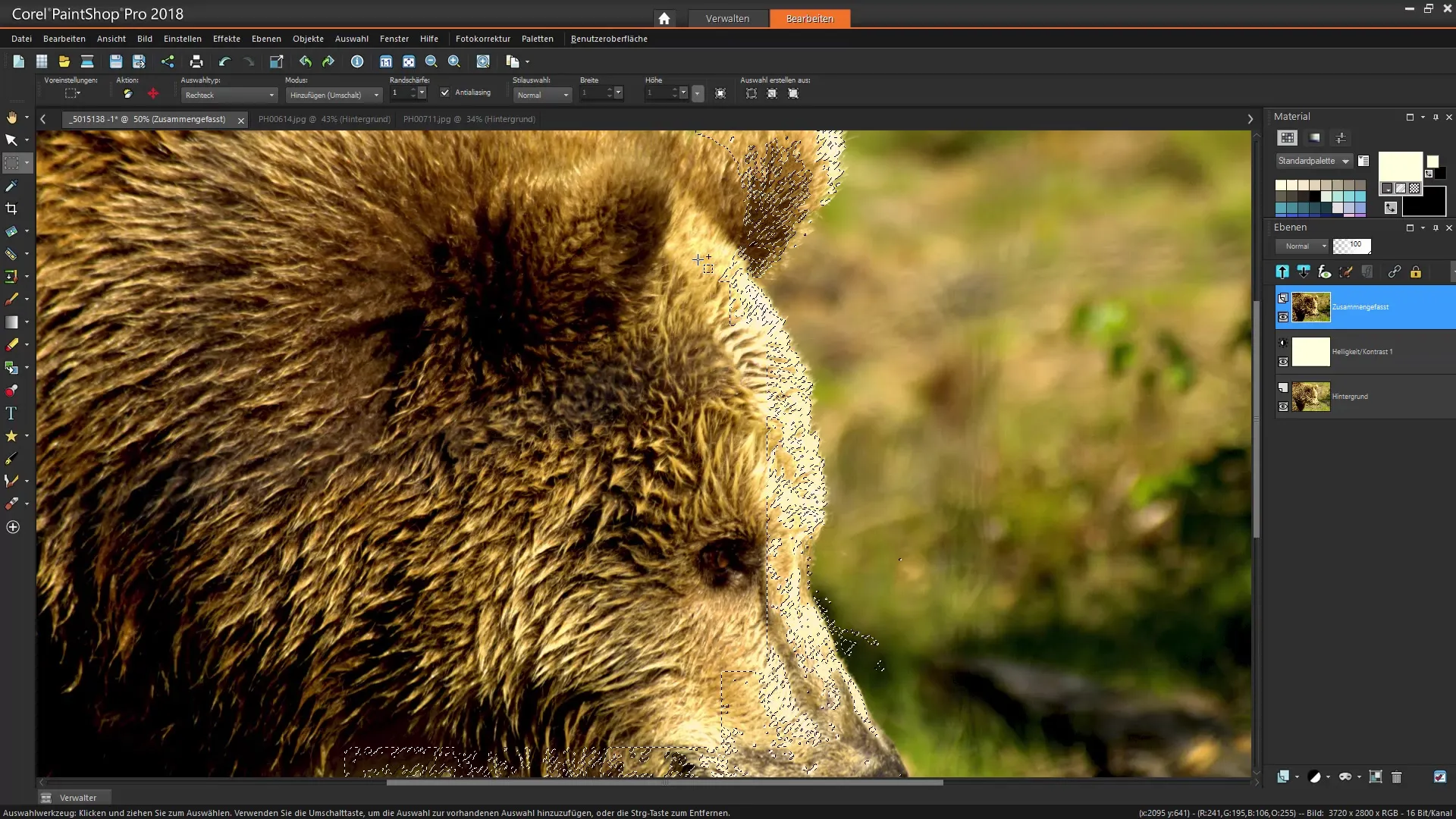The image size is (1456, 819).
Task: Open the Effekte menu
Action: tap(226, 39)
